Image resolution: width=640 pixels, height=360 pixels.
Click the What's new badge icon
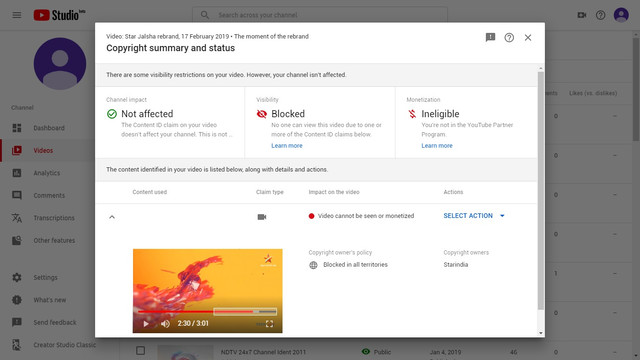tap(17, 300)
